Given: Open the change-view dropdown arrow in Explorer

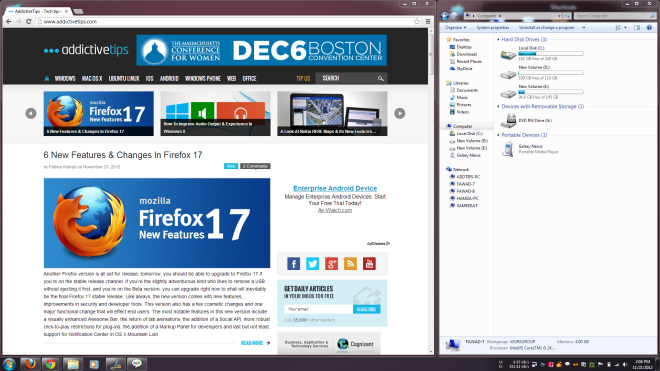Looking at the screenshot, I should click(x=625, y=28).
